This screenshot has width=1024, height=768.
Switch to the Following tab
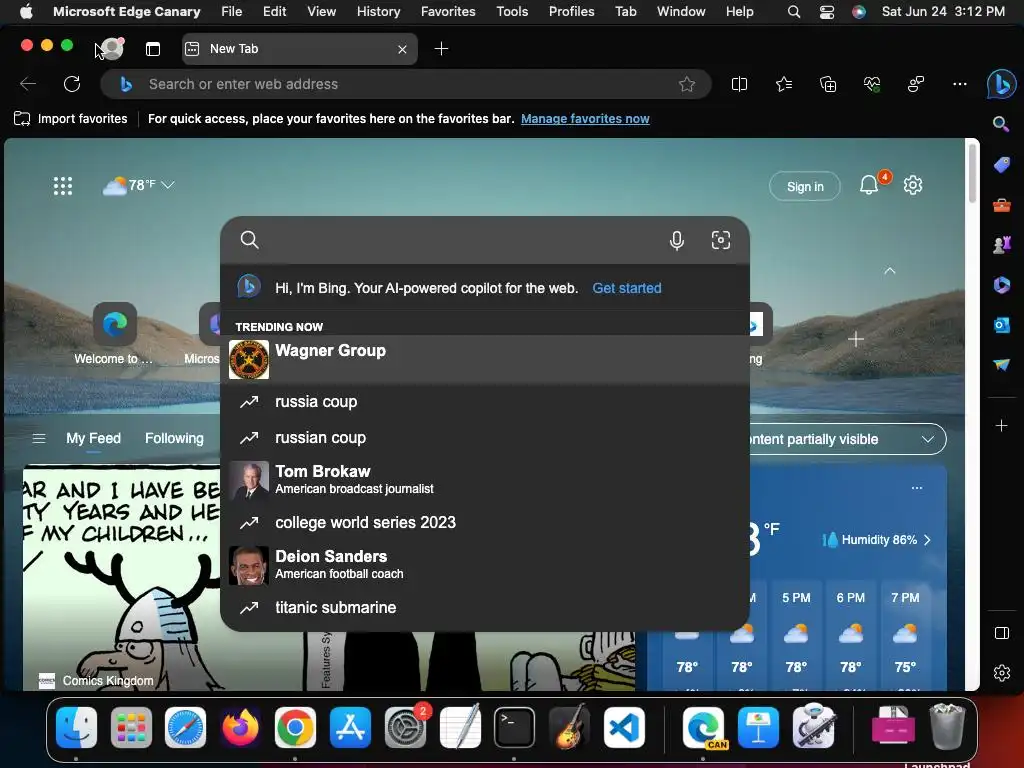tap(174, 438)
